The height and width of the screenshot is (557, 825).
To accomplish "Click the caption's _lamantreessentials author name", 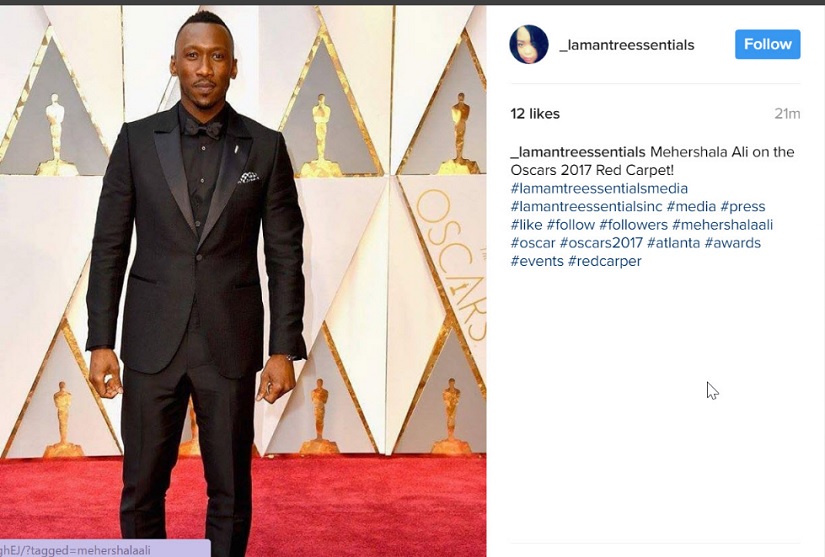I will 578,152.
